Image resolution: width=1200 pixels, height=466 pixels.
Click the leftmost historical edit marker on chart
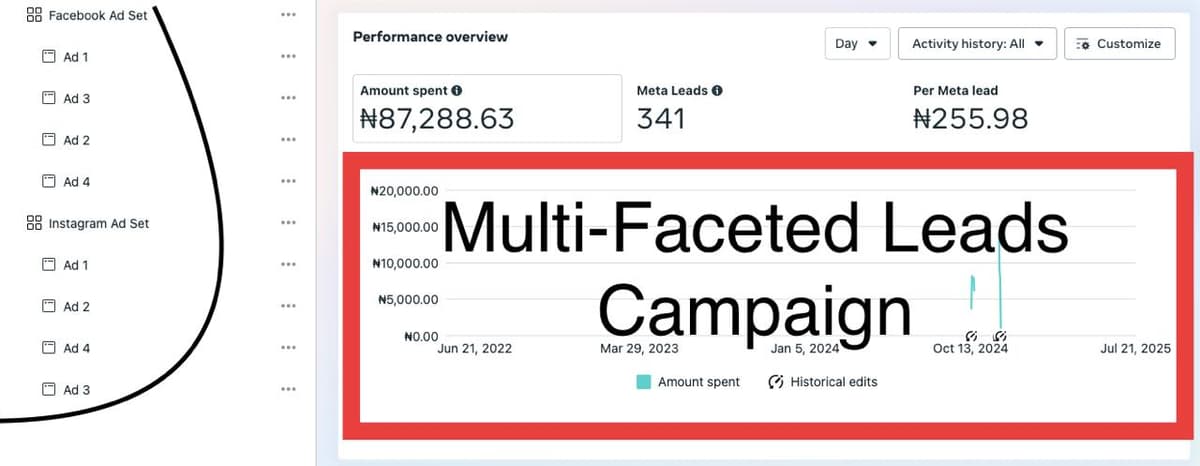[x=971, y=336]
